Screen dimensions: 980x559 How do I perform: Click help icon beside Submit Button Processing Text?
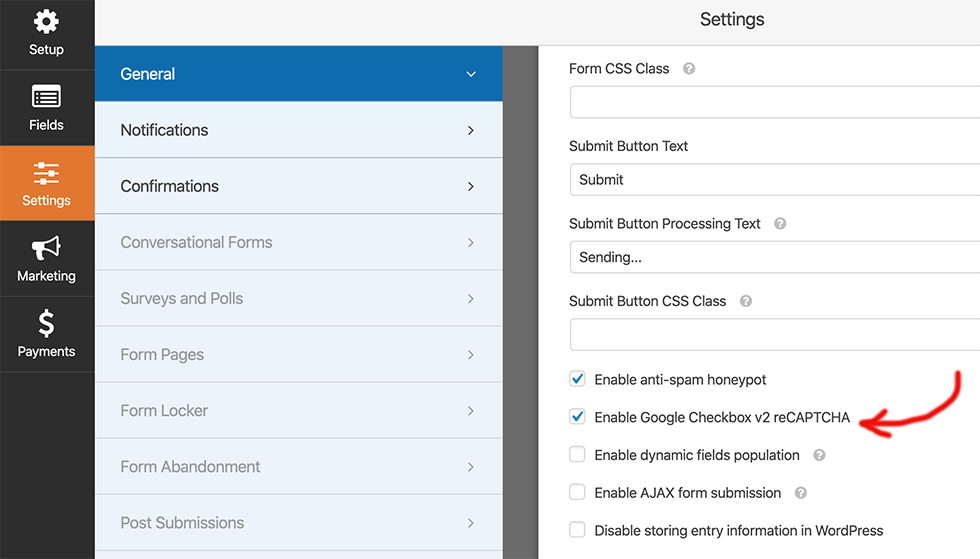tap(780, 224)
